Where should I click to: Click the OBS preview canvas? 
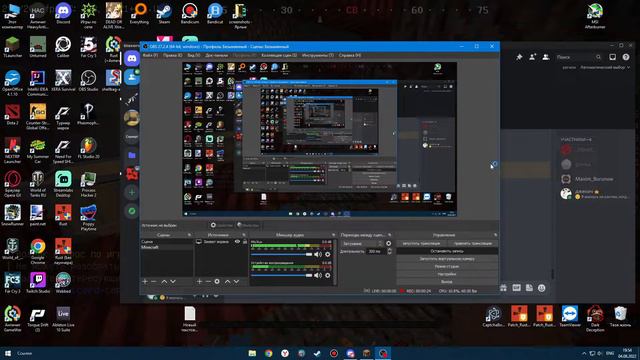point(320,139)
